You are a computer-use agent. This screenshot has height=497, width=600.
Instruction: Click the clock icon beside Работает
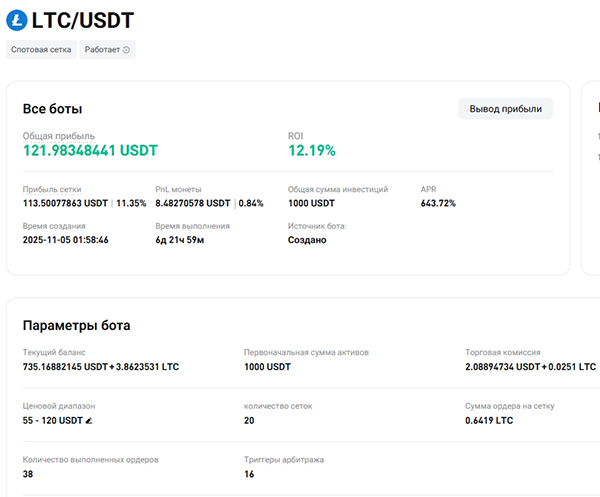pos(127,49)
